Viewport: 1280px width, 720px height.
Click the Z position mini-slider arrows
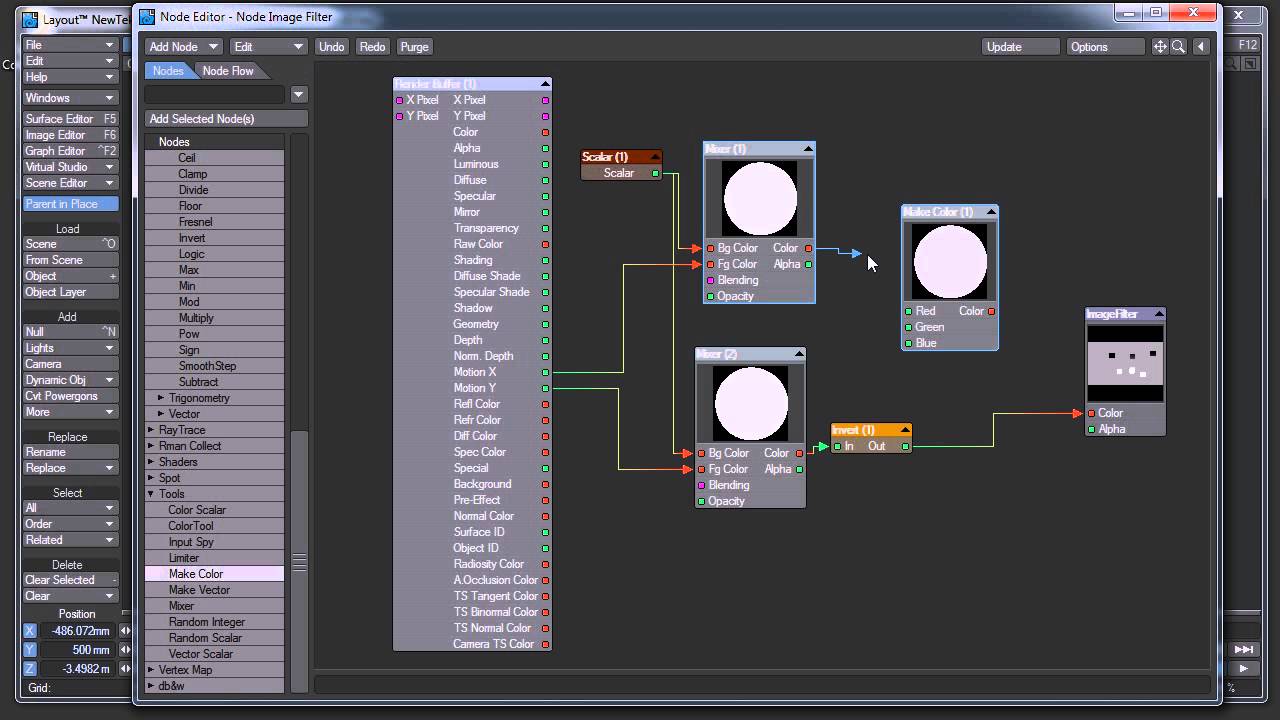pos(125,668)
